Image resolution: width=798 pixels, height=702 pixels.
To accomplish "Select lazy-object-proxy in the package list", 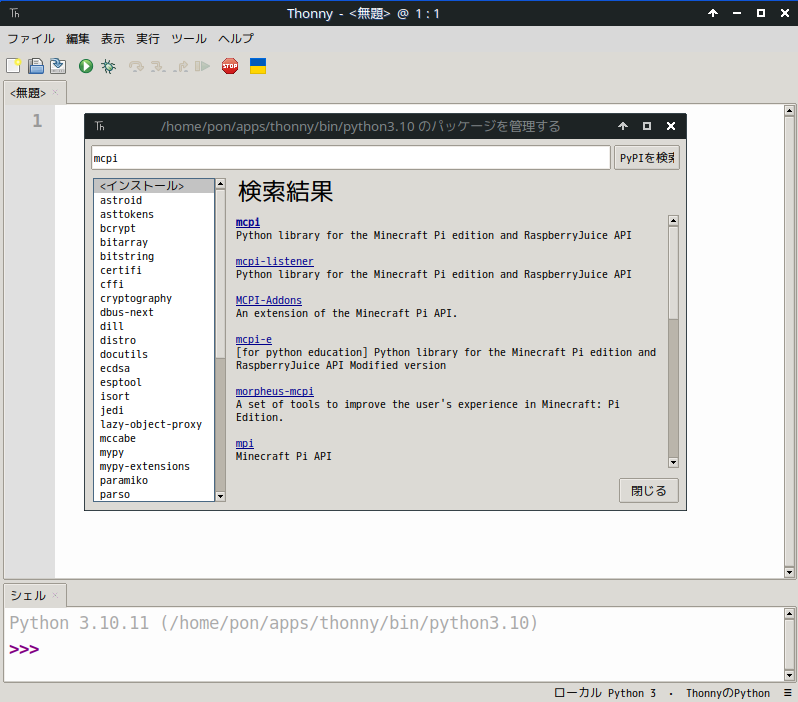I will pos(154,424).
